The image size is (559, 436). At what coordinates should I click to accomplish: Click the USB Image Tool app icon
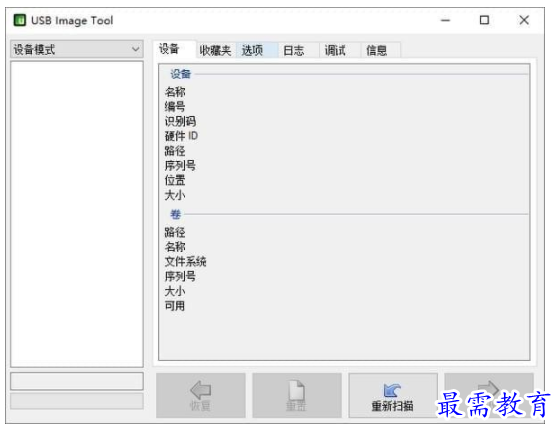click(20, 20)
